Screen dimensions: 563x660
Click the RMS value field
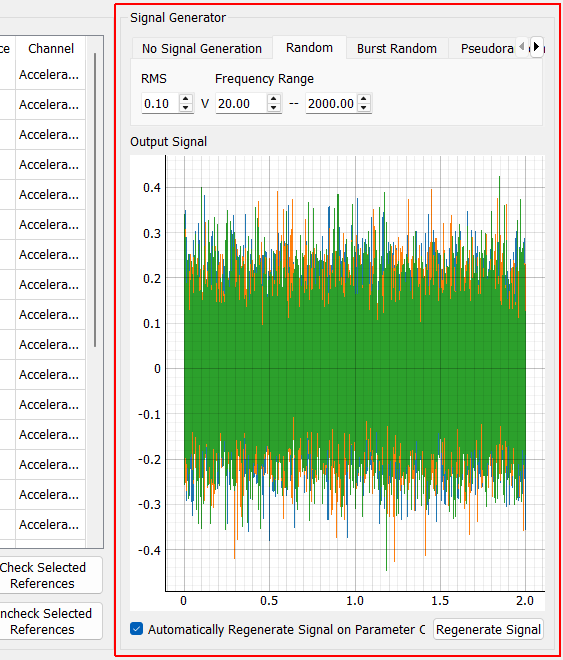click(x=160, y=103)
